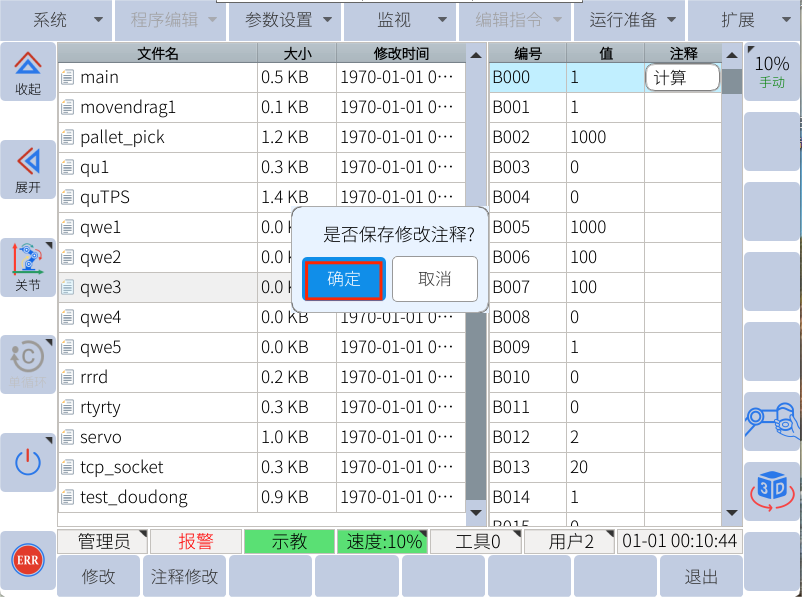The image size is (802, 597).
Task: Click the 速度:10% speed indicator
Action: pos(383,541)
